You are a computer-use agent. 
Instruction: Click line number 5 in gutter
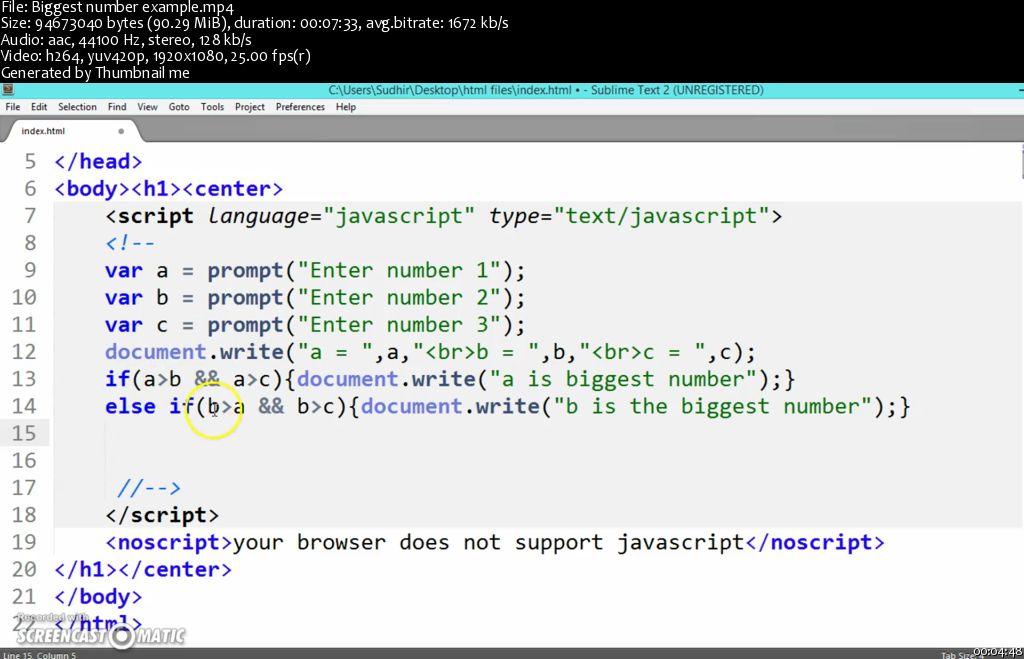click(30, 161)
